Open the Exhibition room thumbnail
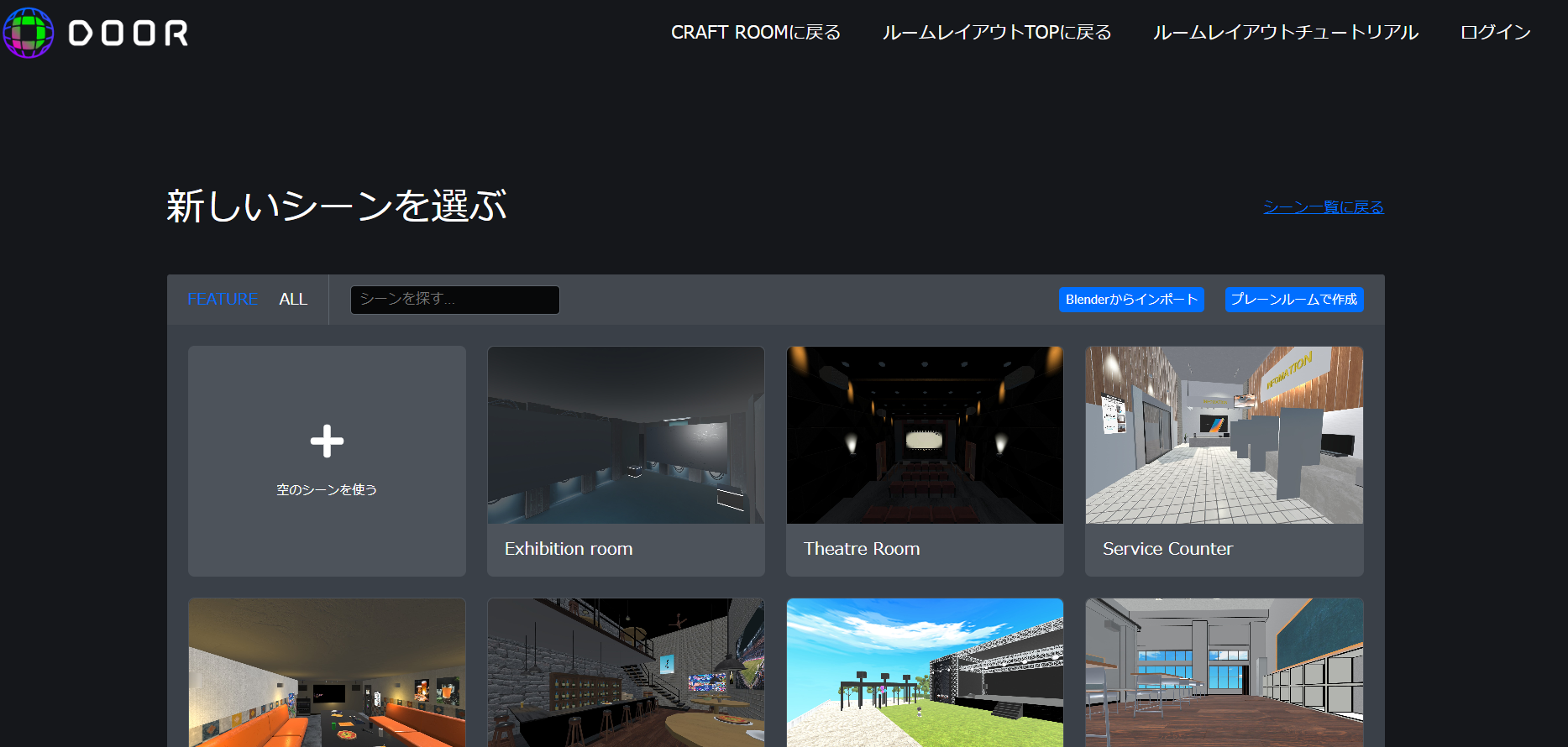This screenshot has width=1568, height=747. pos(626,435)
